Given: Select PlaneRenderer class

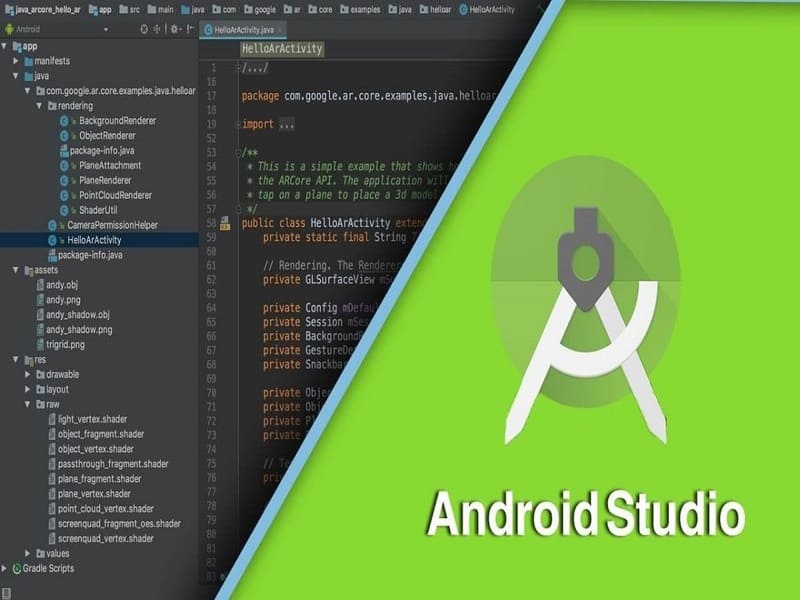Looking at the screenshot, I should (95, 180).
